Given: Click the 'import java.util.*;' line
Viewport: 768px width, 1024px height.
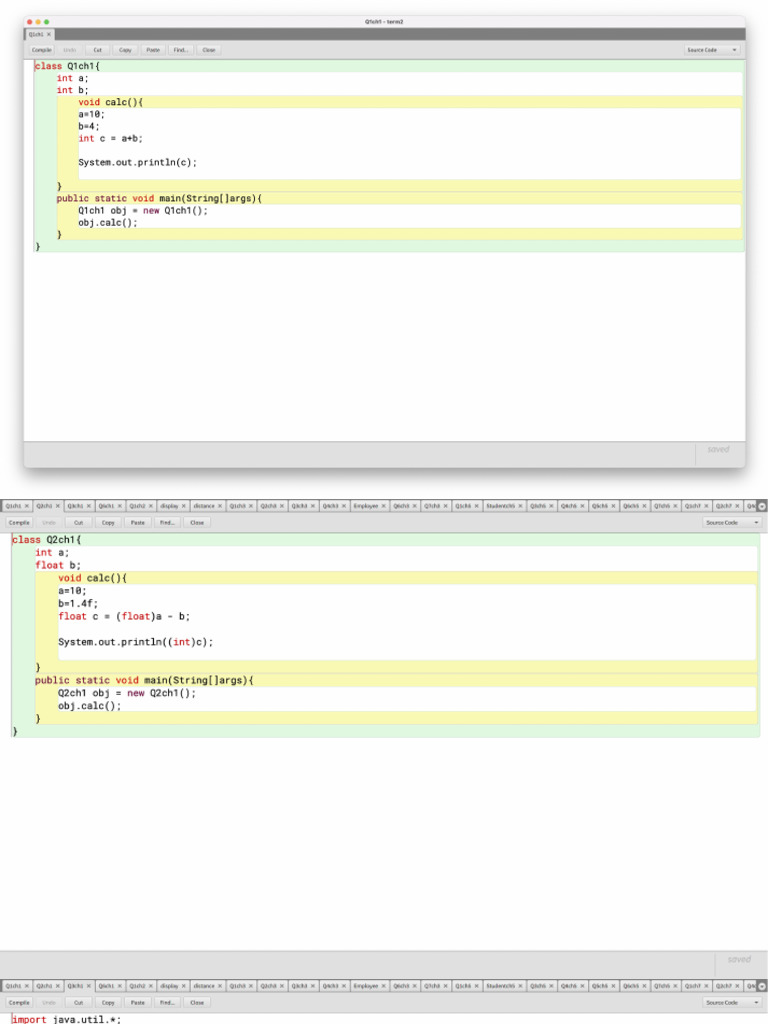Looking at the screenshot, I should click(x=66, y=1019).
